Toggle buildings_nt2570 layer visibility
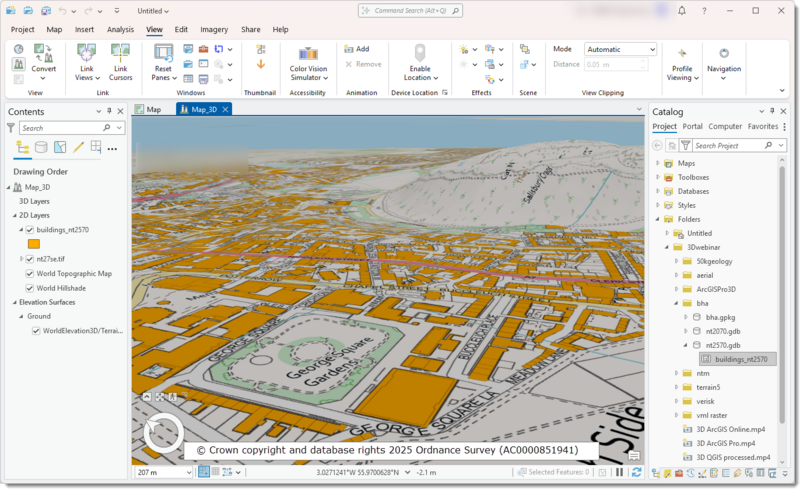This screenshot has width=800, height=489. (30, 230)
